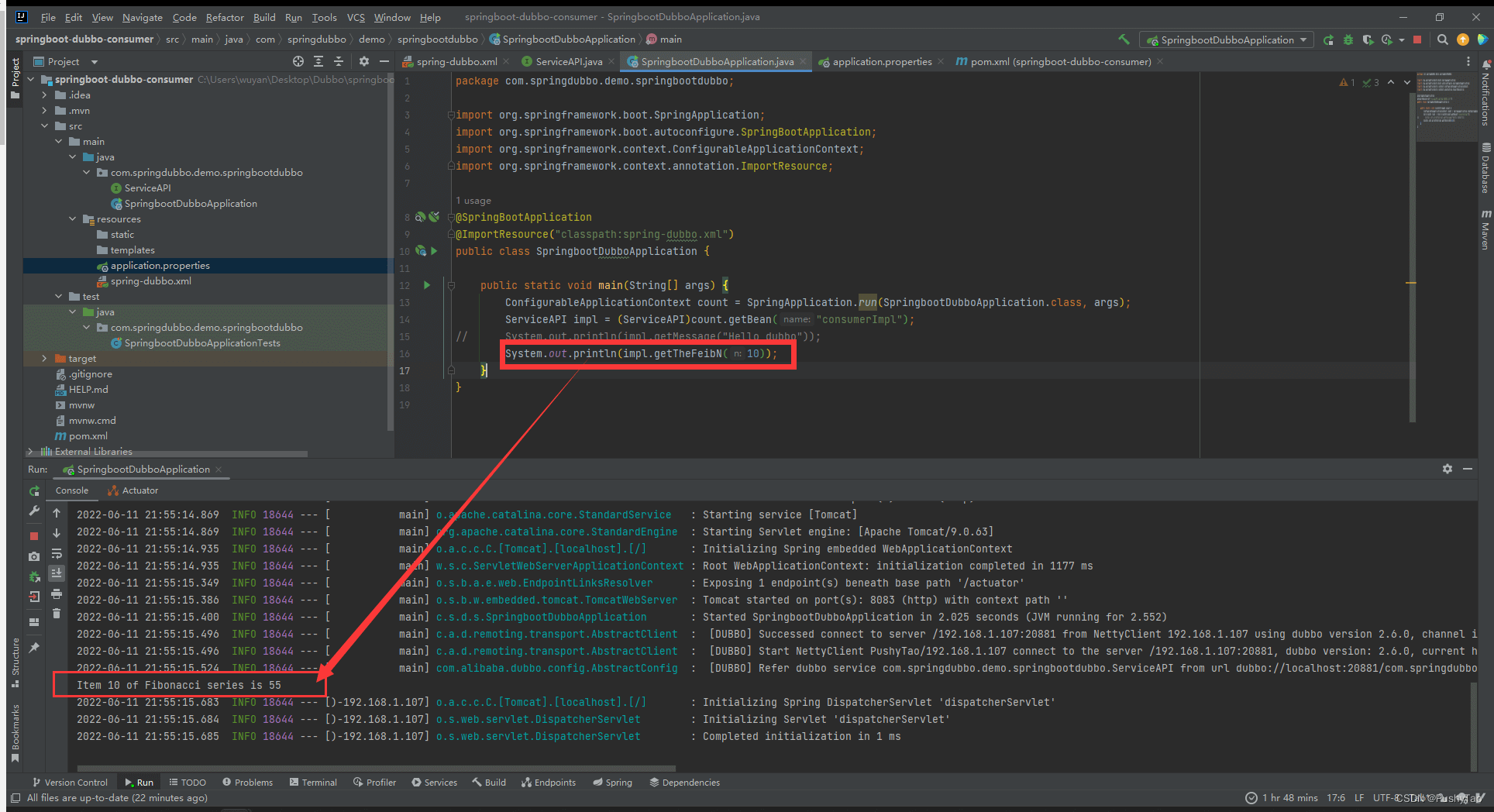This screenshot has height=812, width=1494.
Task: Switch to the application.properties editor tab
Action: 881,62
